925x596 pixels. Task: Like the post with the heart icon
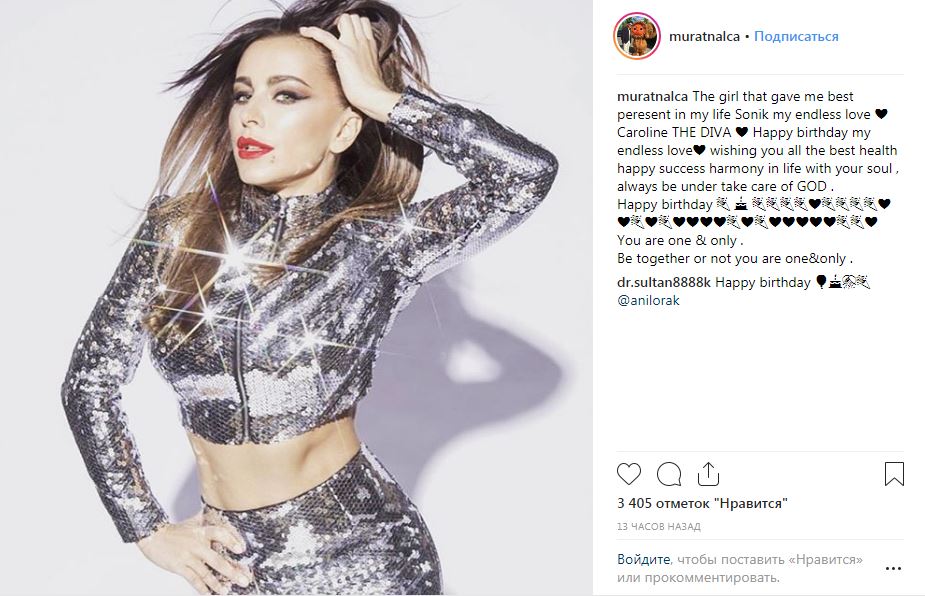629,474
